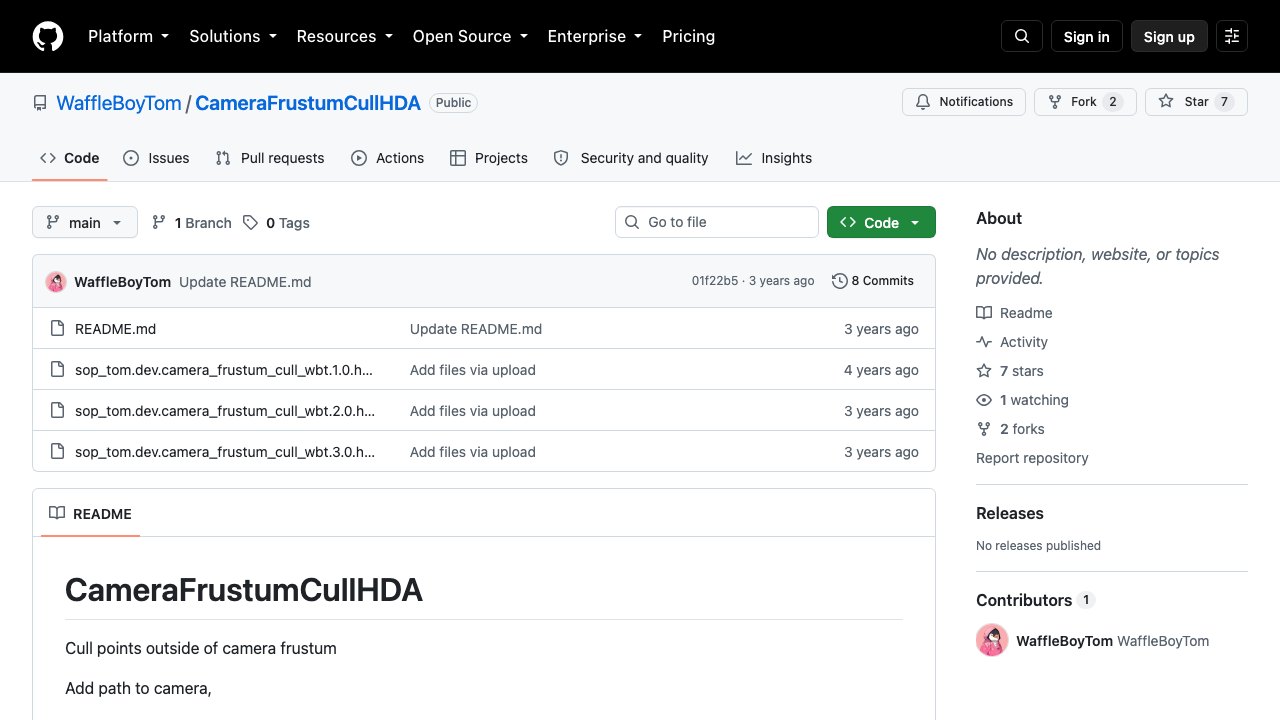This screenshot has height=720, width=1280.
Task: Go to the GitHub homepage logo
Action: [x=48, y=36]
